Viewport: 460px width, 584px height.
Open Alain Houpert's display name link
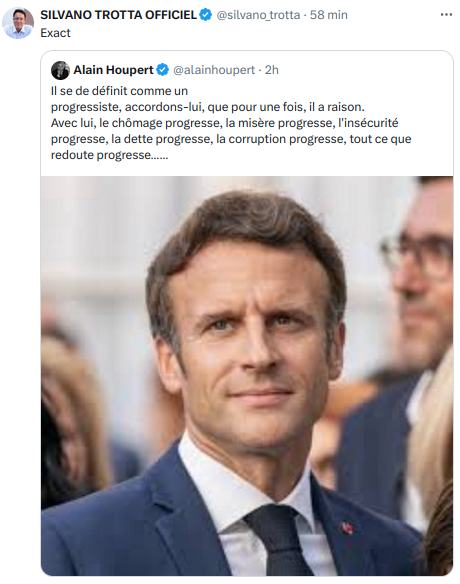click(113, 70)
